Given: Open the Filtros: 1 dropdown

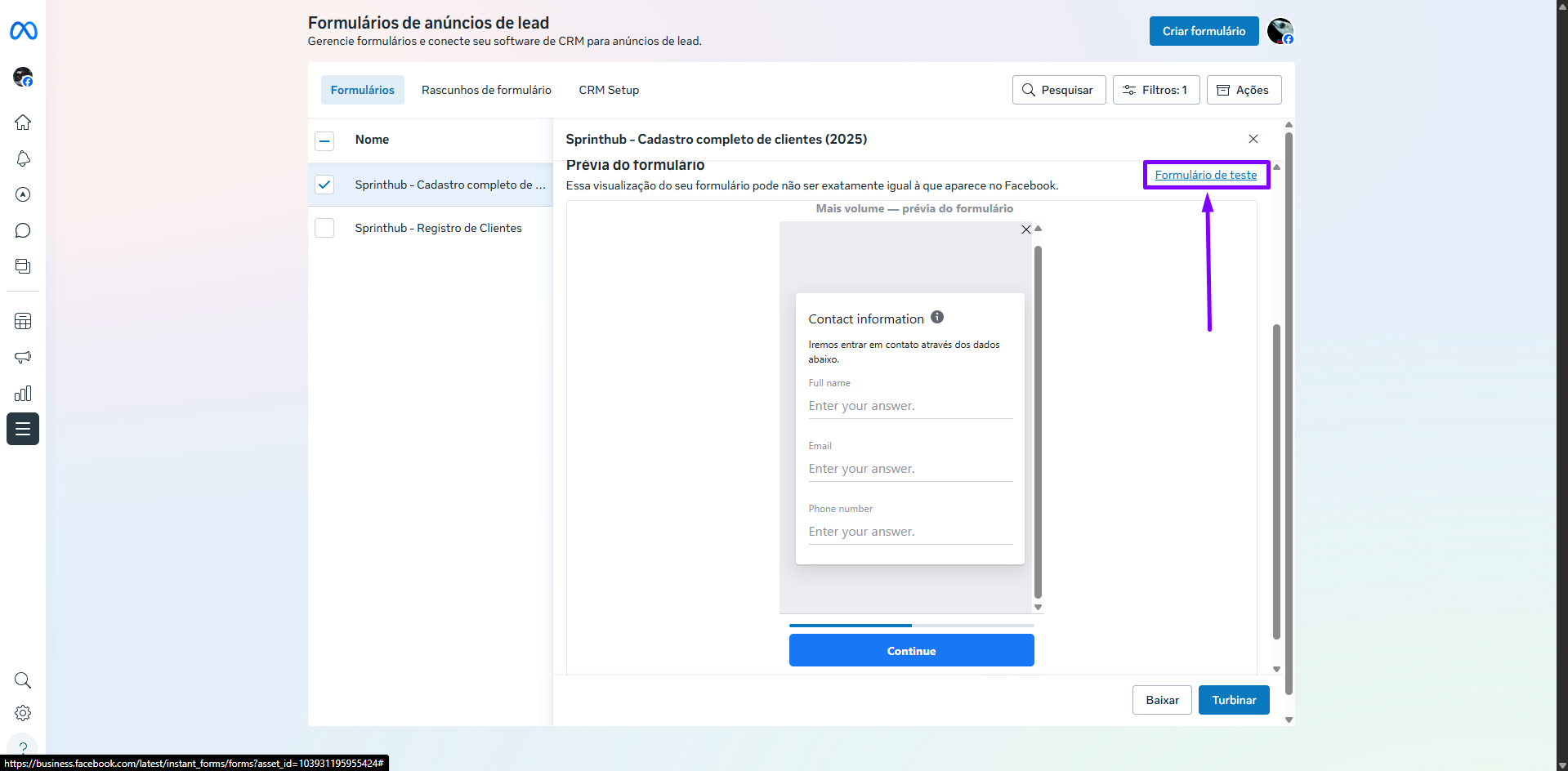Looking at the screenshot, I should pos(1155,90).
